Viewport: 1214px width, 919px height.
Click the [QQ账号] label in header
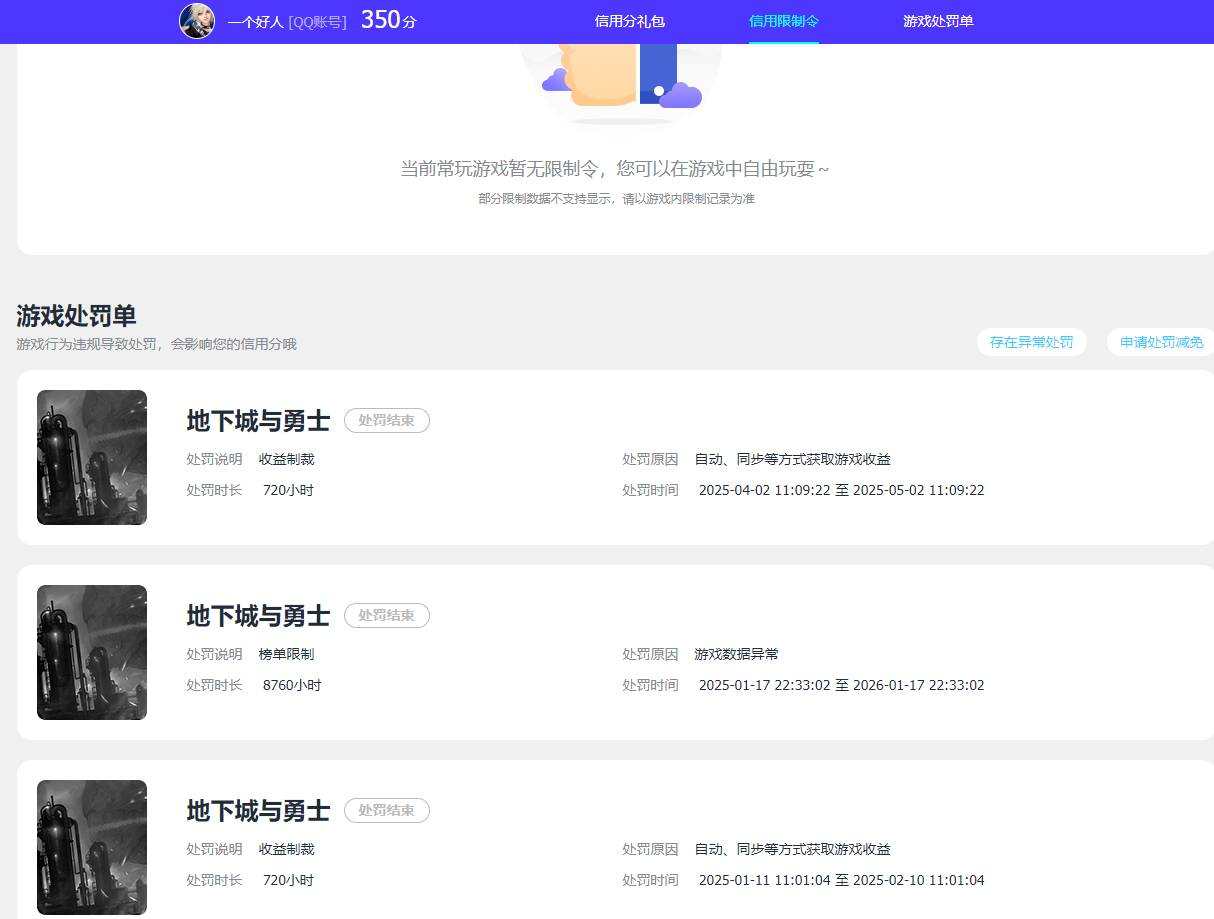click(318, 22)
